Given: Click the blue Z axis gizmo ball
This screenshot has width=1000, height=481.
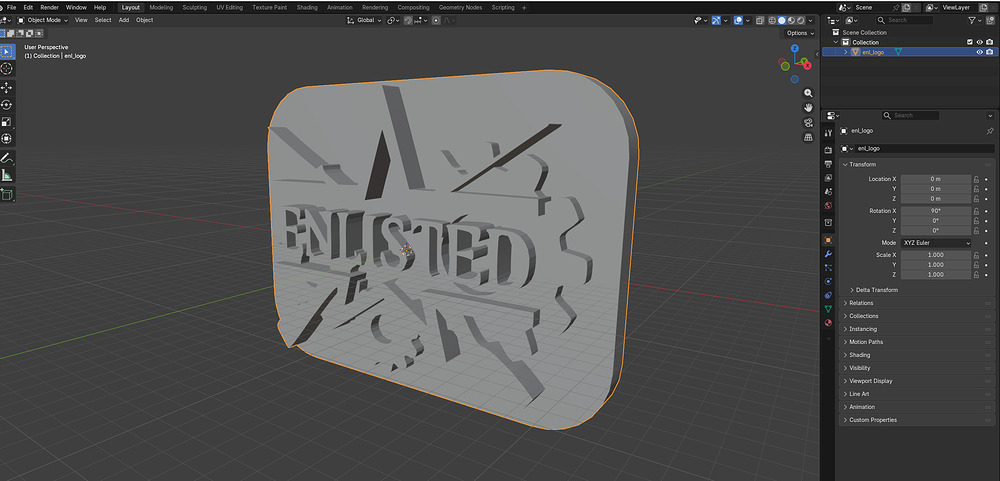Looking at the screenshot, I should (x=795, y=48).
